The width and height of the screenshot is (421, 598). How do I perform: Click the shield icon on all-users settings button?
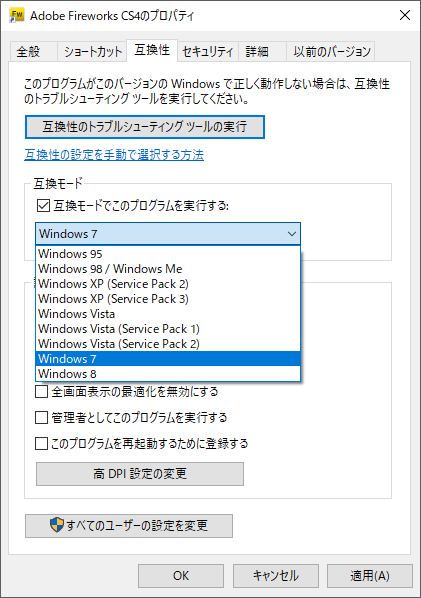coord(57,525)
